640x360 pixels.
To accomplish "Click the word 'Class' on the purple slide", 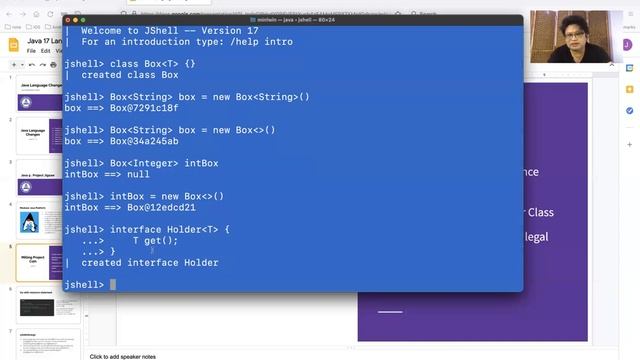I will (x=540, y=212).
